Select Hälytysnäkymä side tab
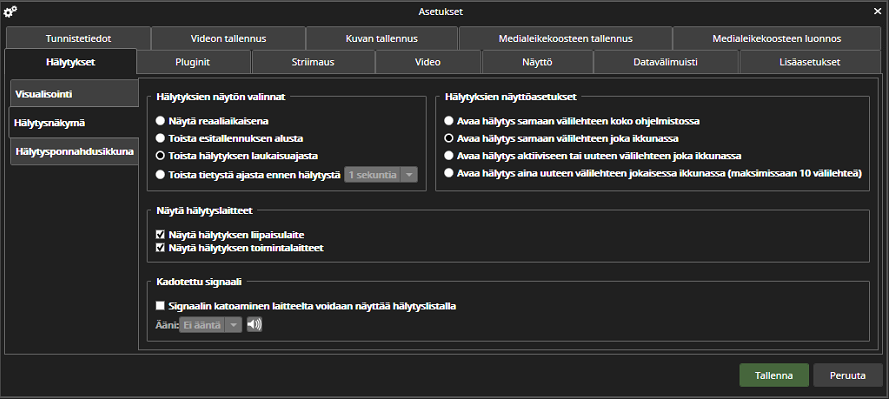This screenshot has height=399, width=889. [x=74, y=122]
